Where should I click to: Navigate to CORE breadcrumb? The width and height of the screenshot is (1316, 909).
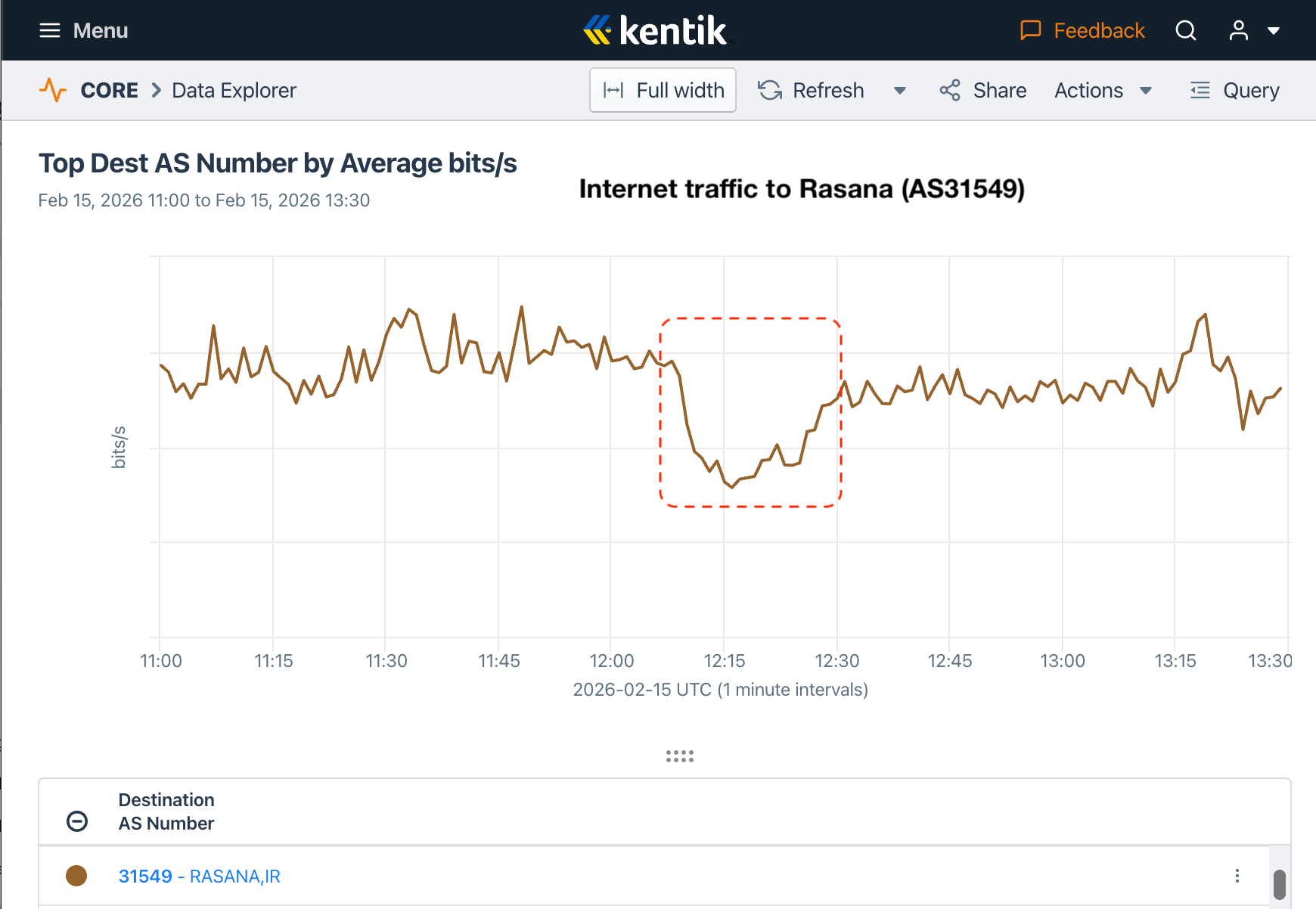click(x=109, y=90)
